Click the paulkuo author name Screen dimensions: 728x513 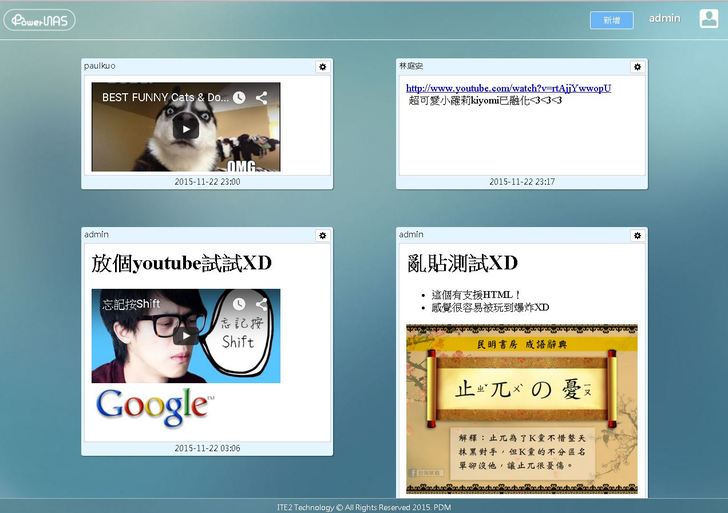pos(99,66)
